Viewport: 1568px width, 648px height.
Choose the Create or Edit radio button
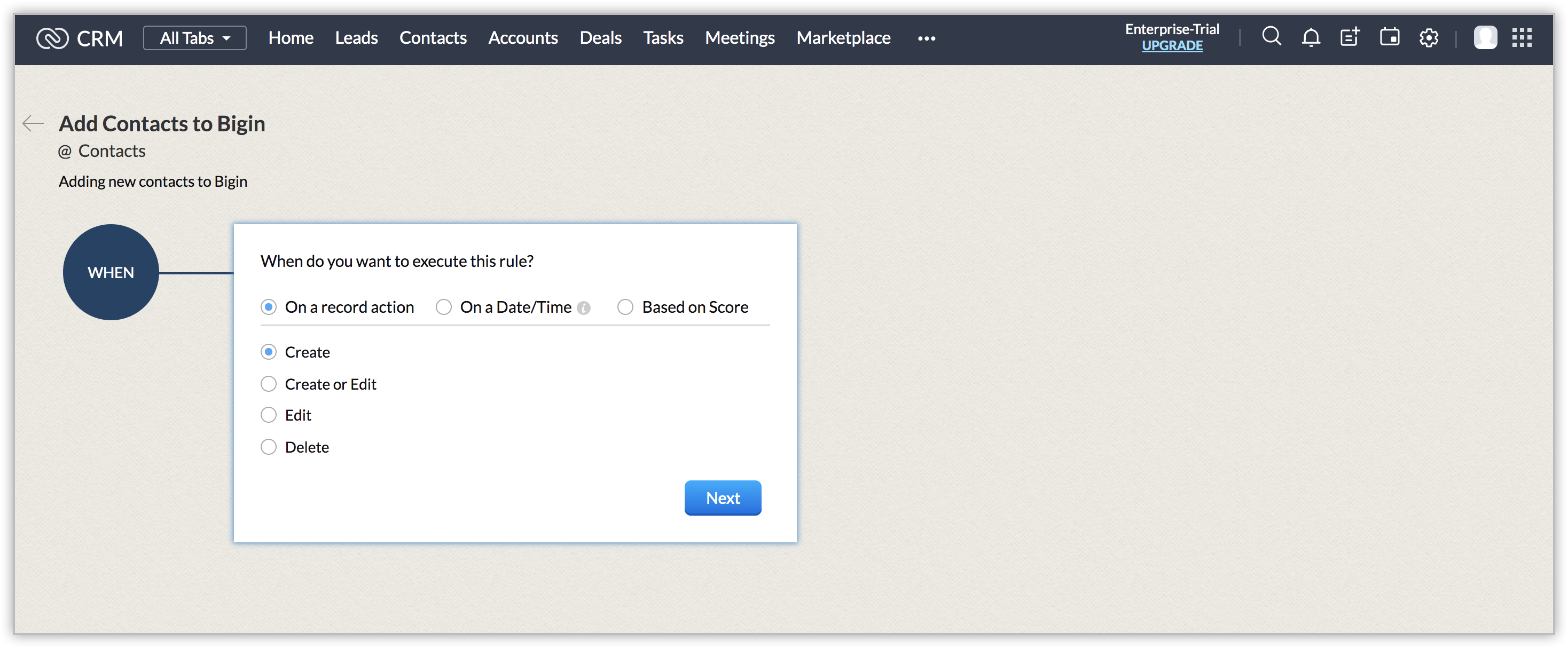coord(269,384)
